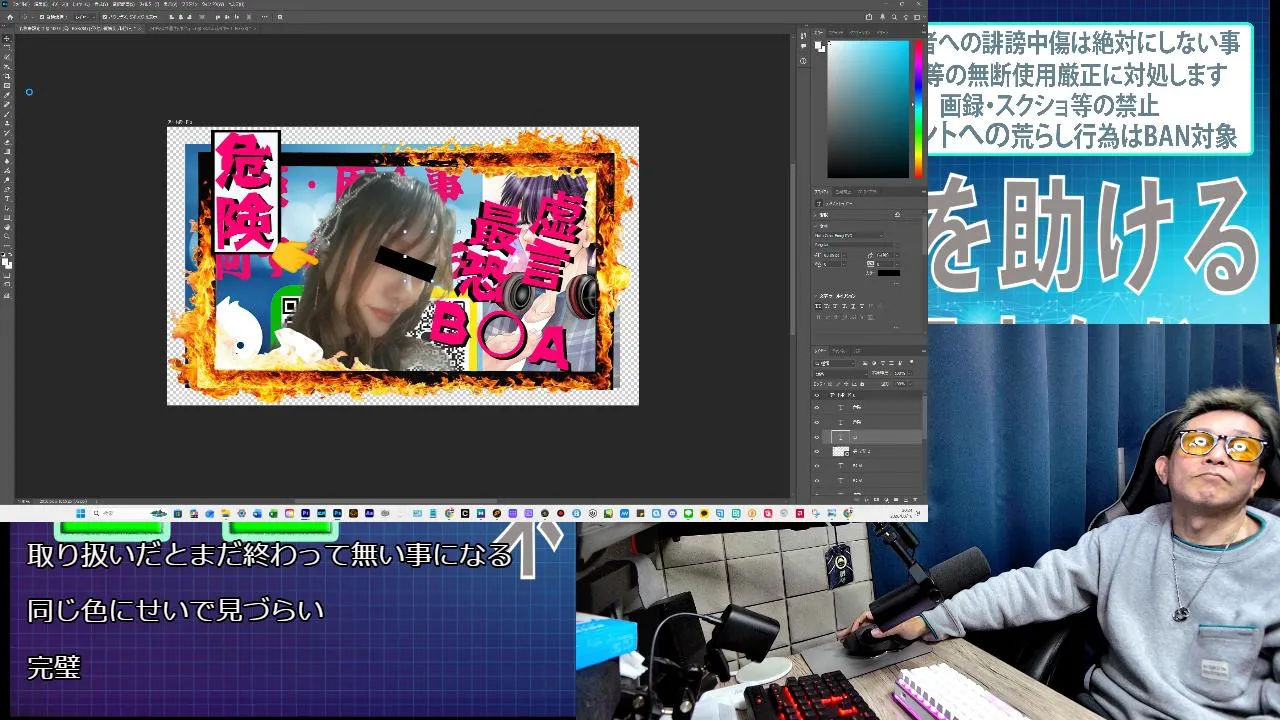
Task: Select the Frame tool
Action: [7, 85]
